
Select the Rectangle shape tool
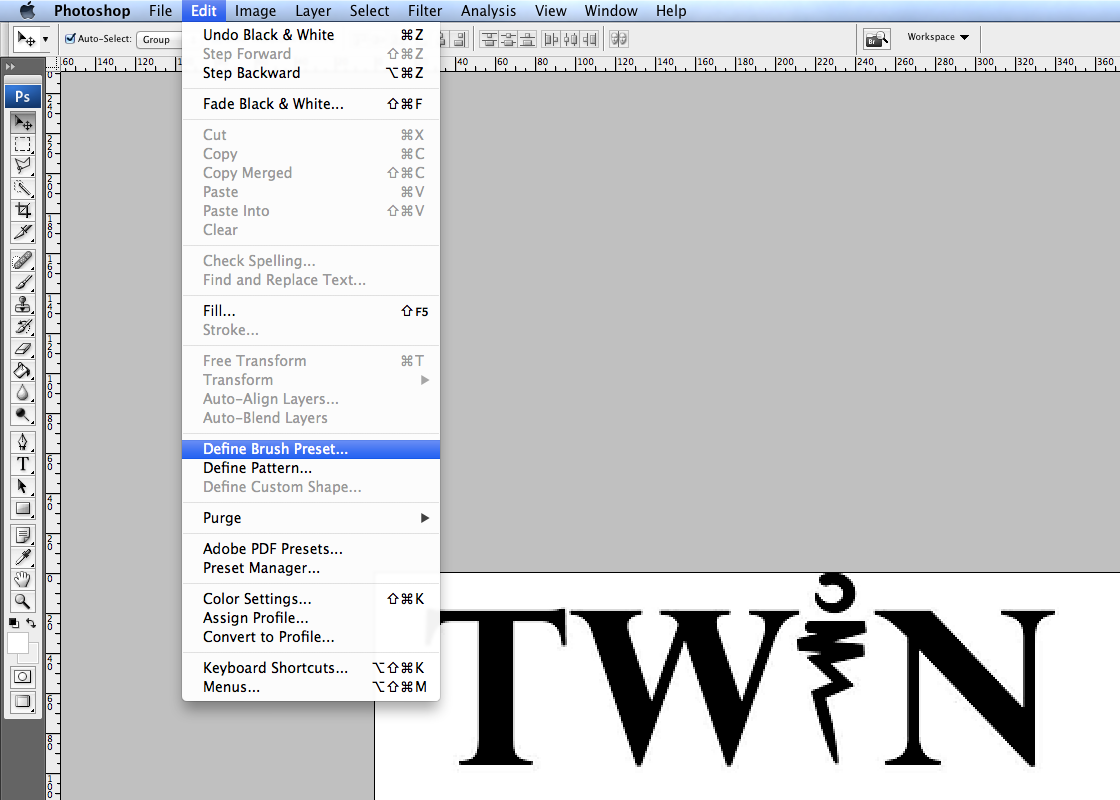point(23,509)
